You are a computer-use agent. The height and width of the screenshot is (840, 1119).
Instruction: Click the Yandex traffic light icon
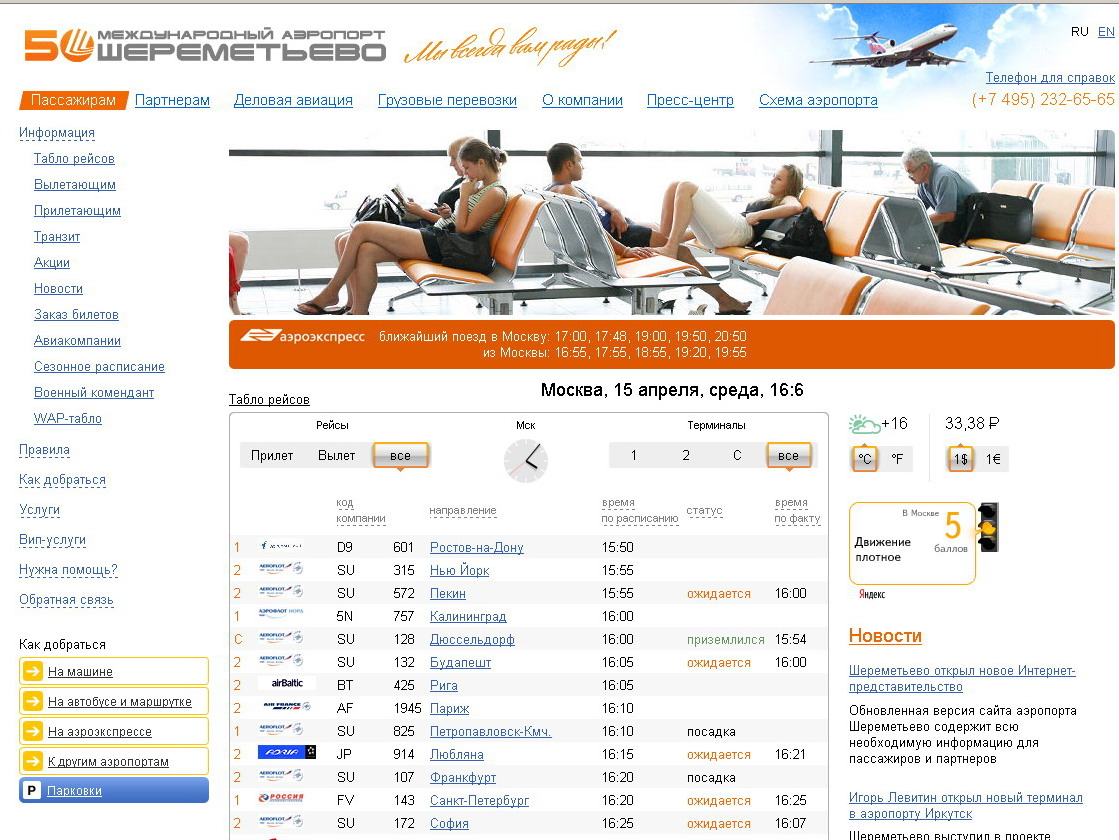pyautogui.click(x=987, y=527)
